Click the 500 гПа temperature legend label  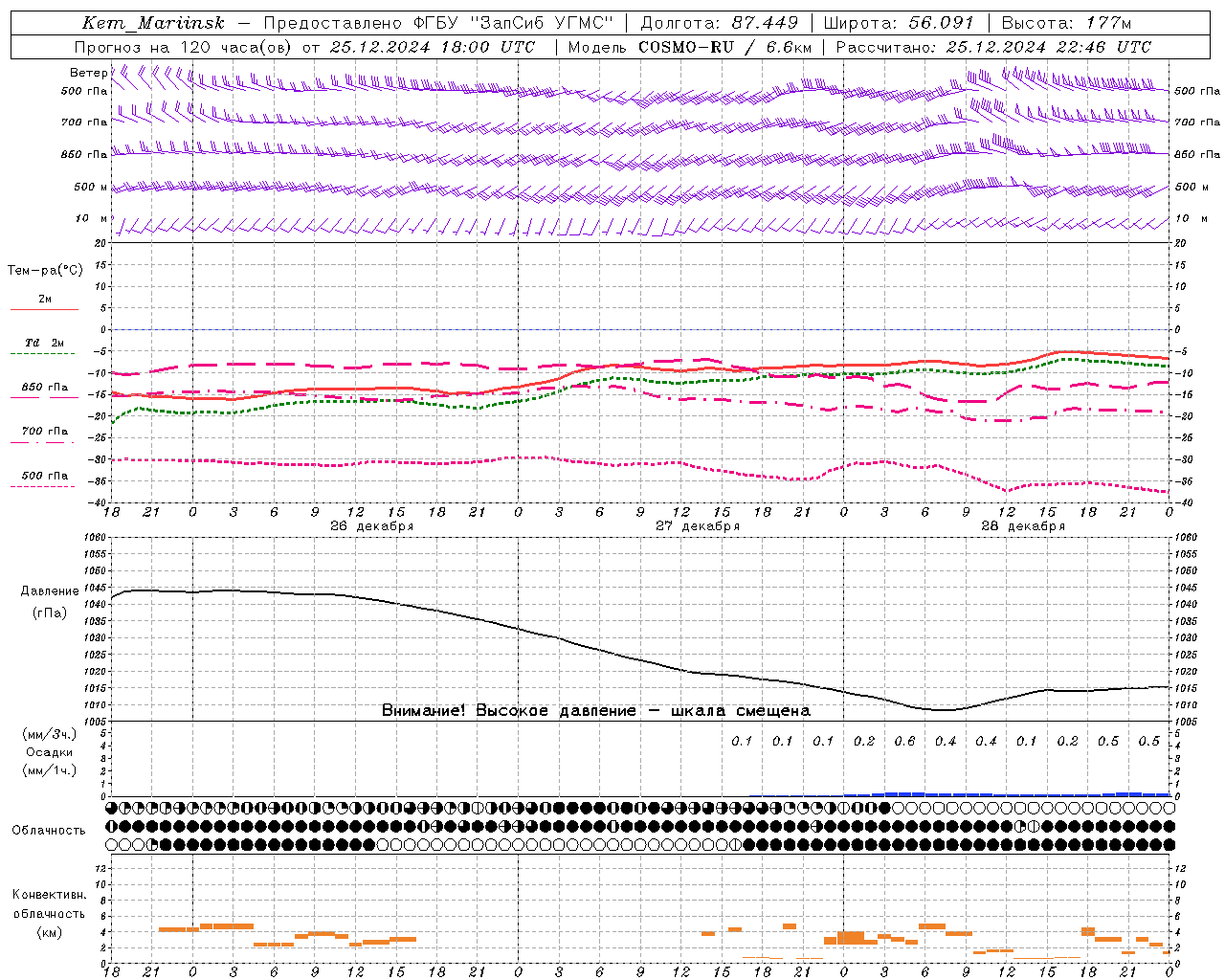[45, 476]
